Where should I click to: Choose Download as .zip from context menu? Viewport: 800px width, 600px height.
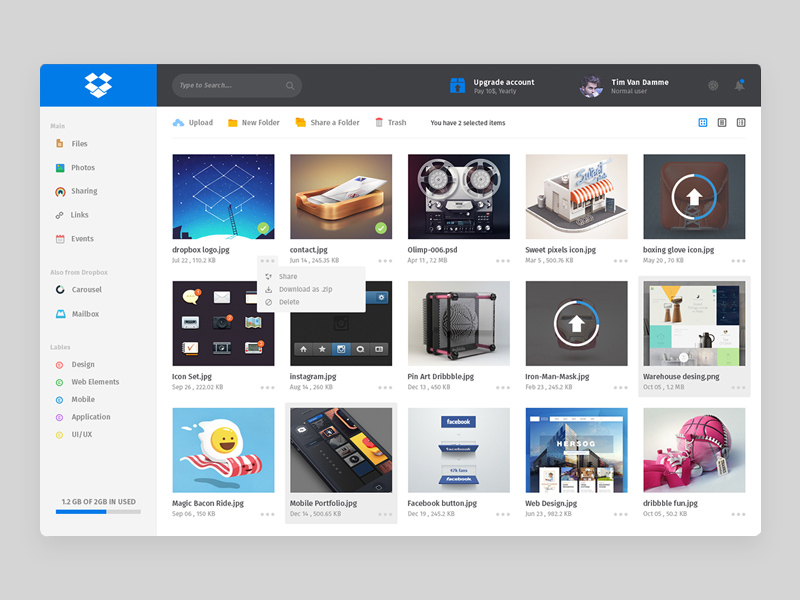point(305,289)
